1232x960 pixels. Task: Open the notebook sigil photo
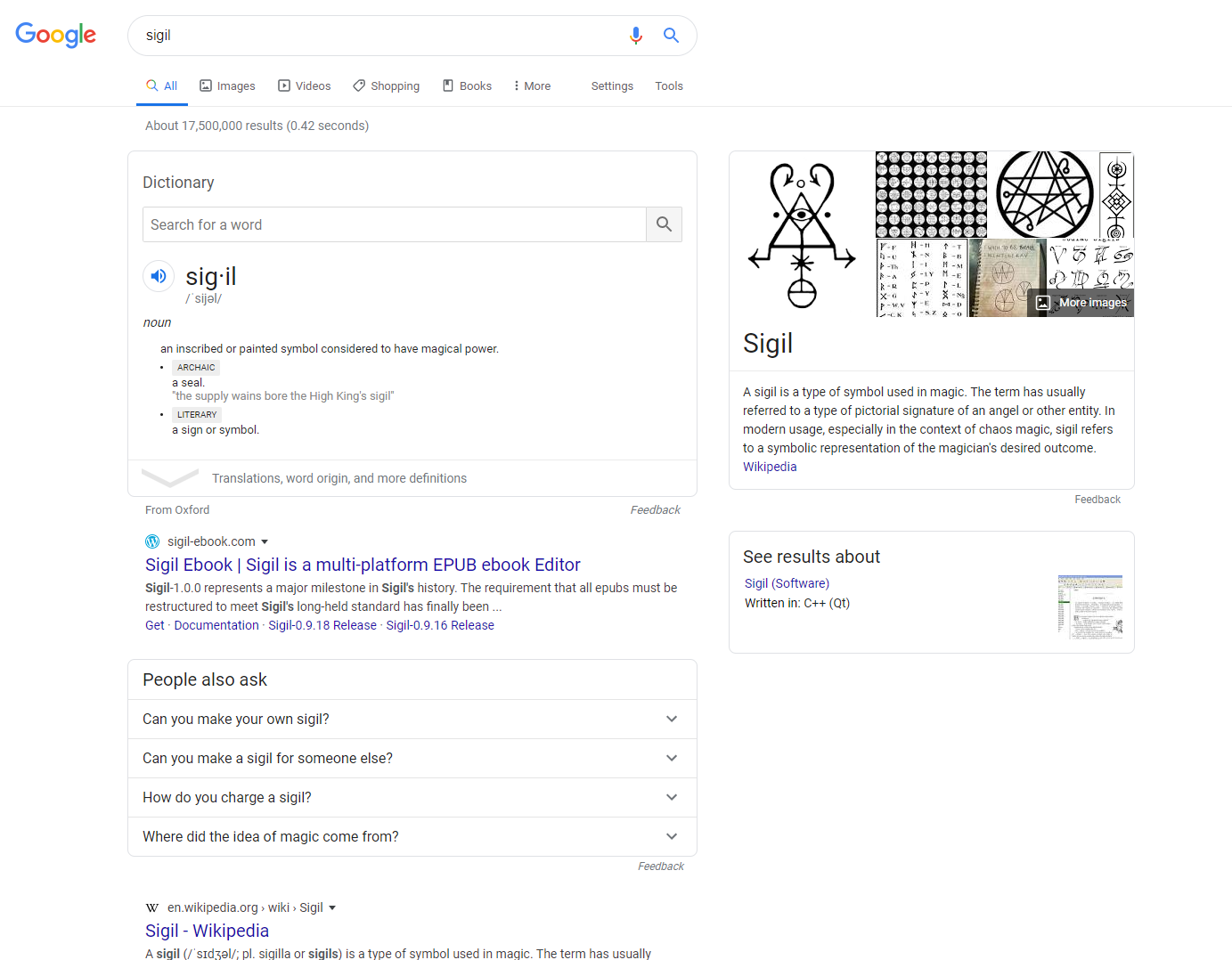point(1007,278)
